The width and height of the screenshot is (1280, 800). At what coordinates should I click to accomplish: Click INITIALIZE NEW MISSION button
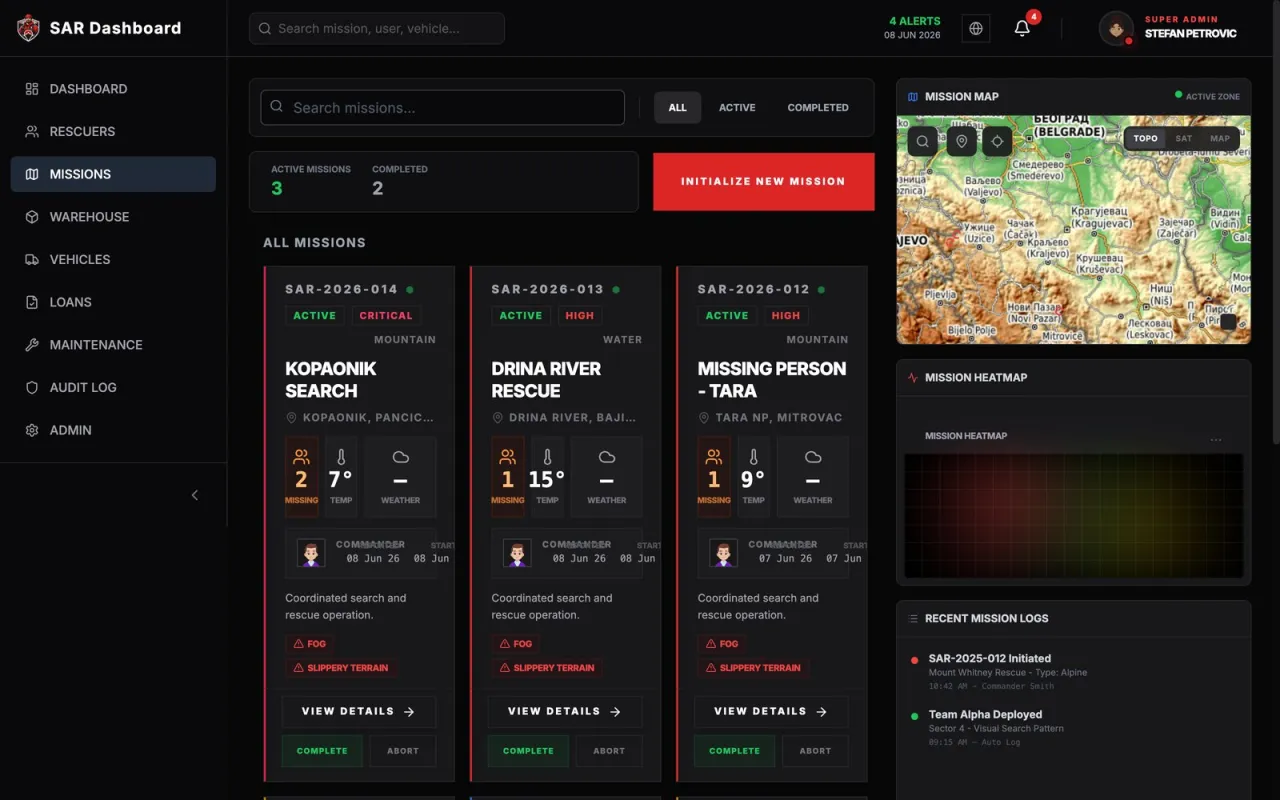tap(764, 181)
